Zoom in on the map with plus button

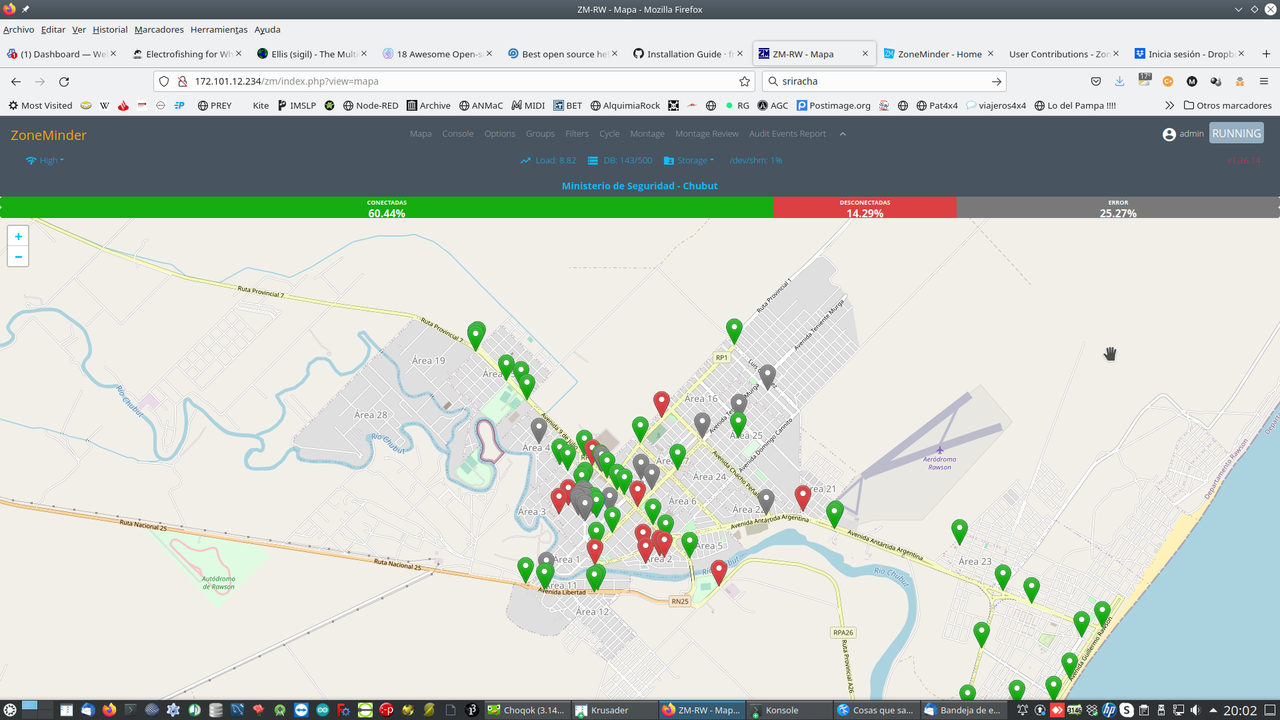click(x=18, y=236)
